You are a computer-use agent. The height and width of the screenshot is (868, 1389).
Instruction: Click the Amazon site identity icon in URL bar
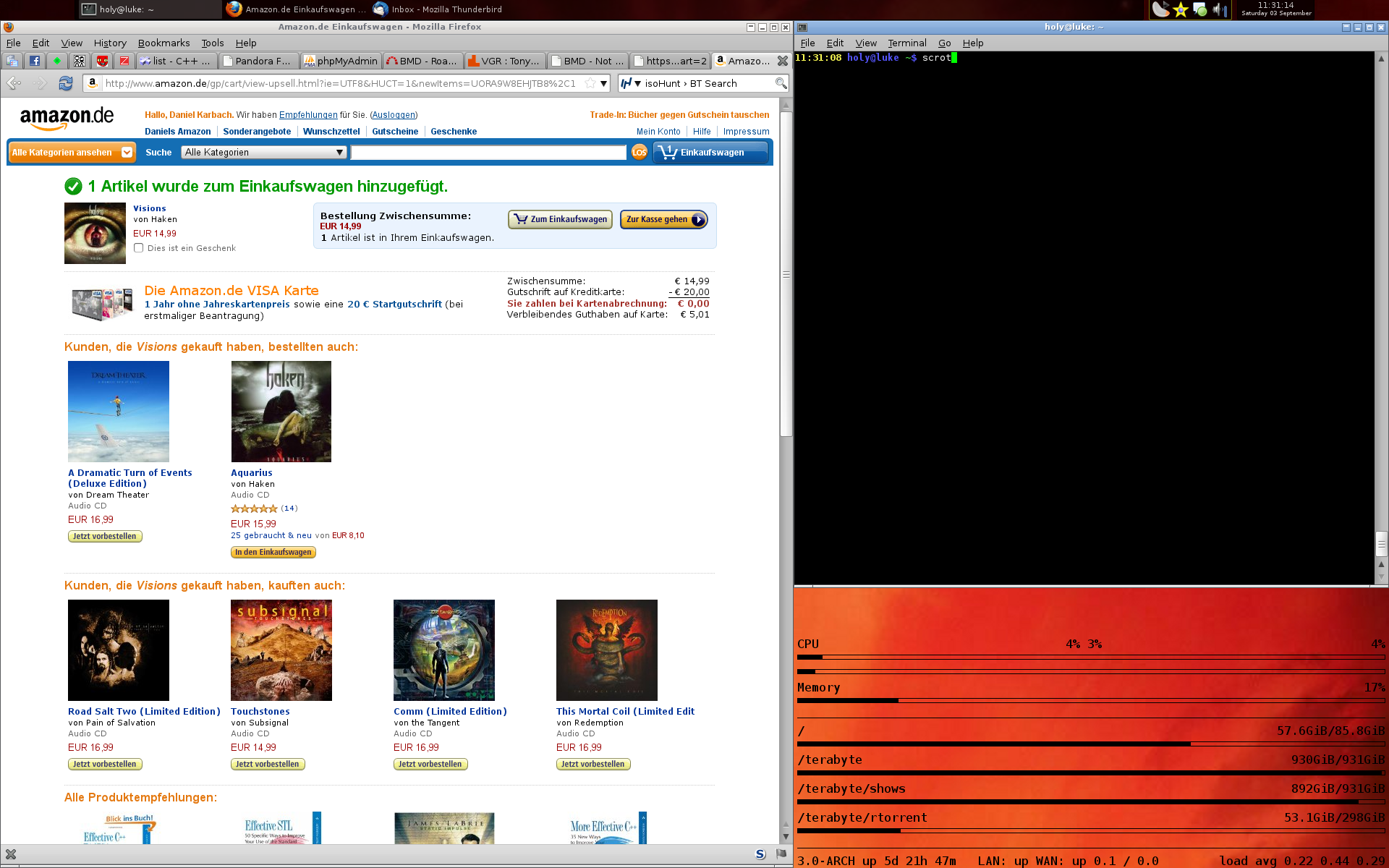93,83
